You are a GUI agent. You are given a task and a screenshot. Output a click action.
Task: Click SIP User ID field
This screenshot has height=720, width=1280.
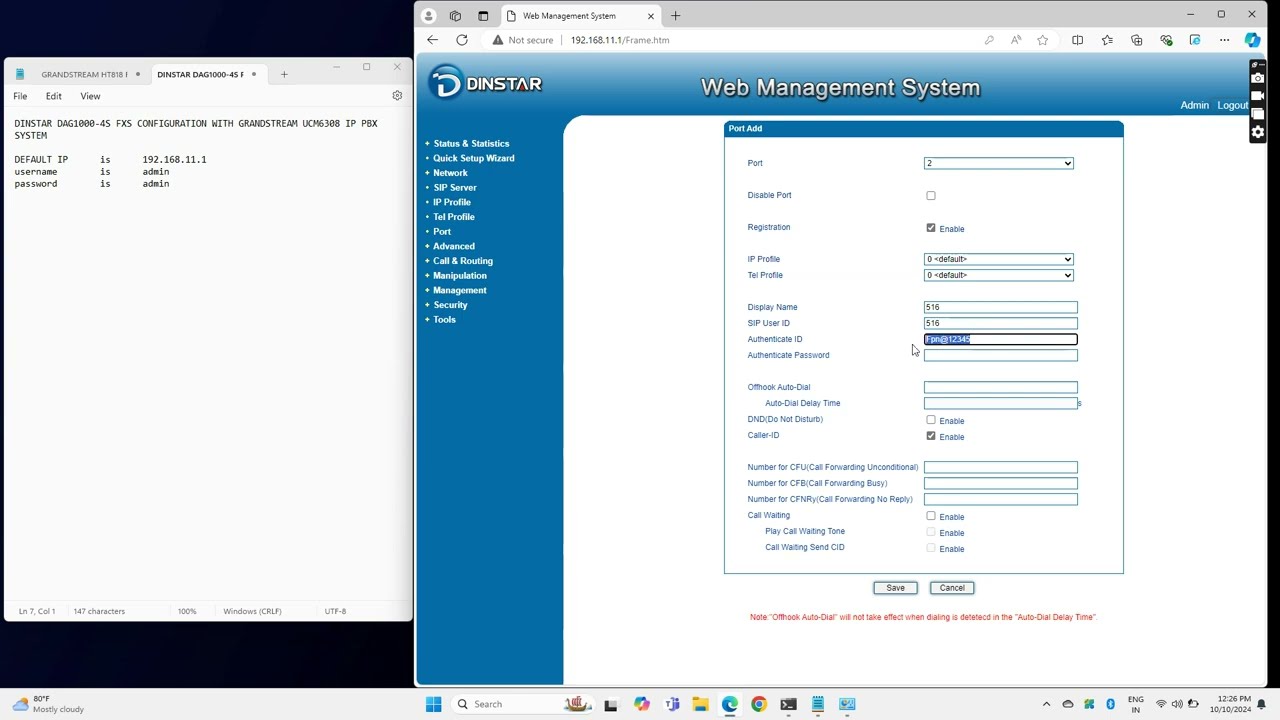click(x=1001, y=323)
